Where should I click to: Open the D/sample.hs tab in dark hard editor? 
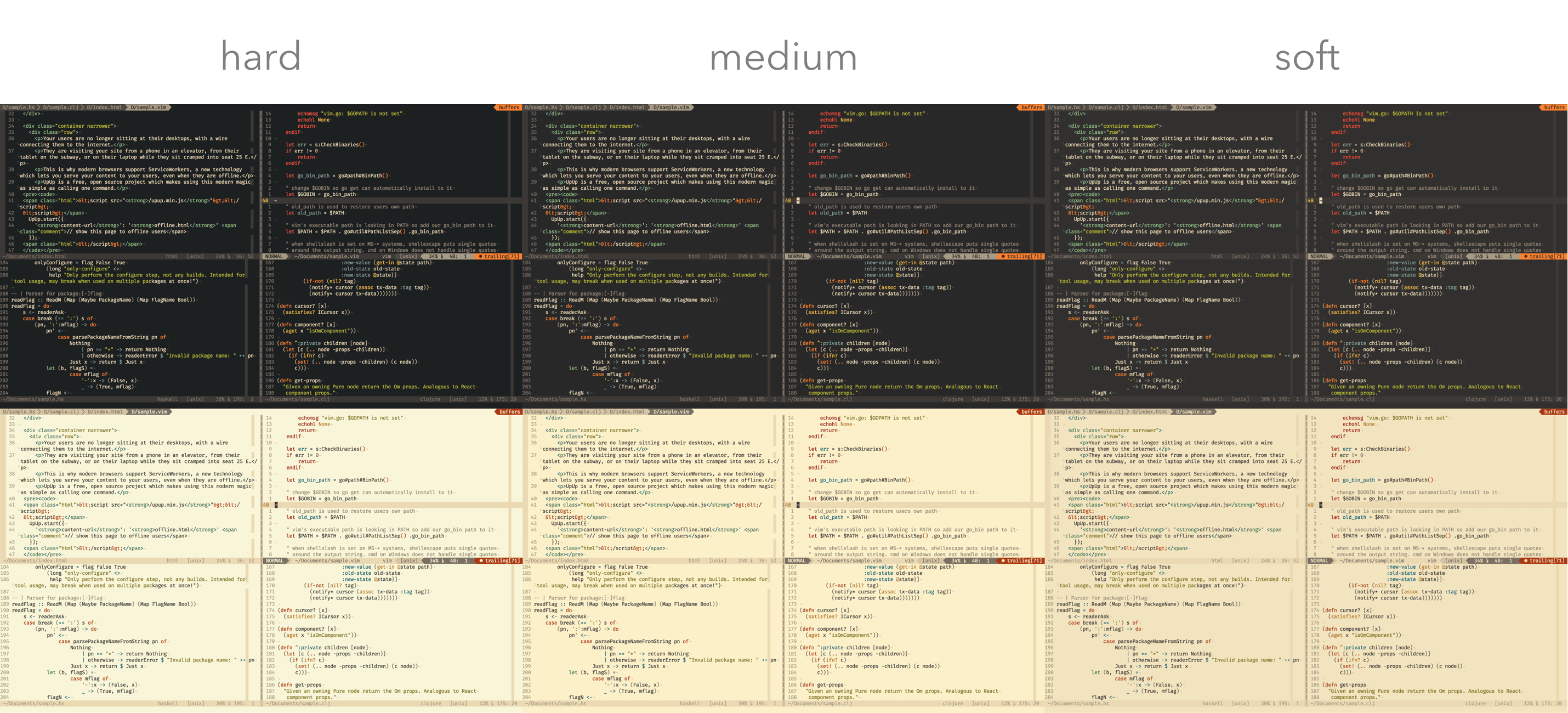18,107
